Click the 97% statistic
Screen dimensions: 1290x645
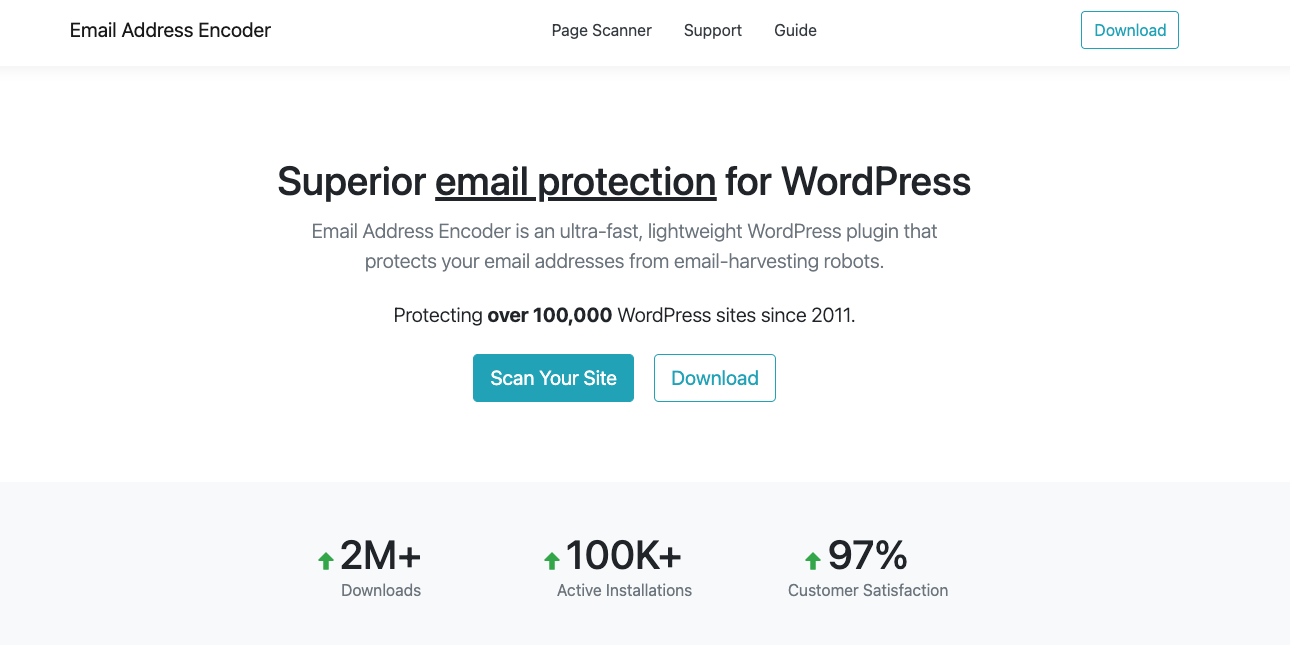point(868,555)
